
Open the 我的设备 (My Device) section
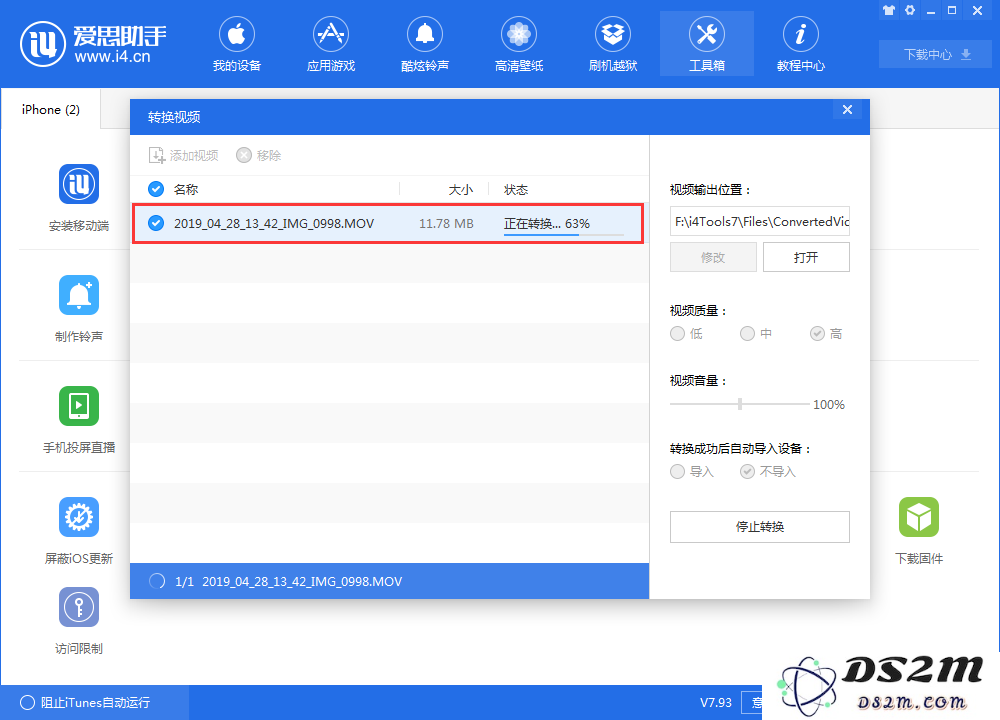point(237,44)
